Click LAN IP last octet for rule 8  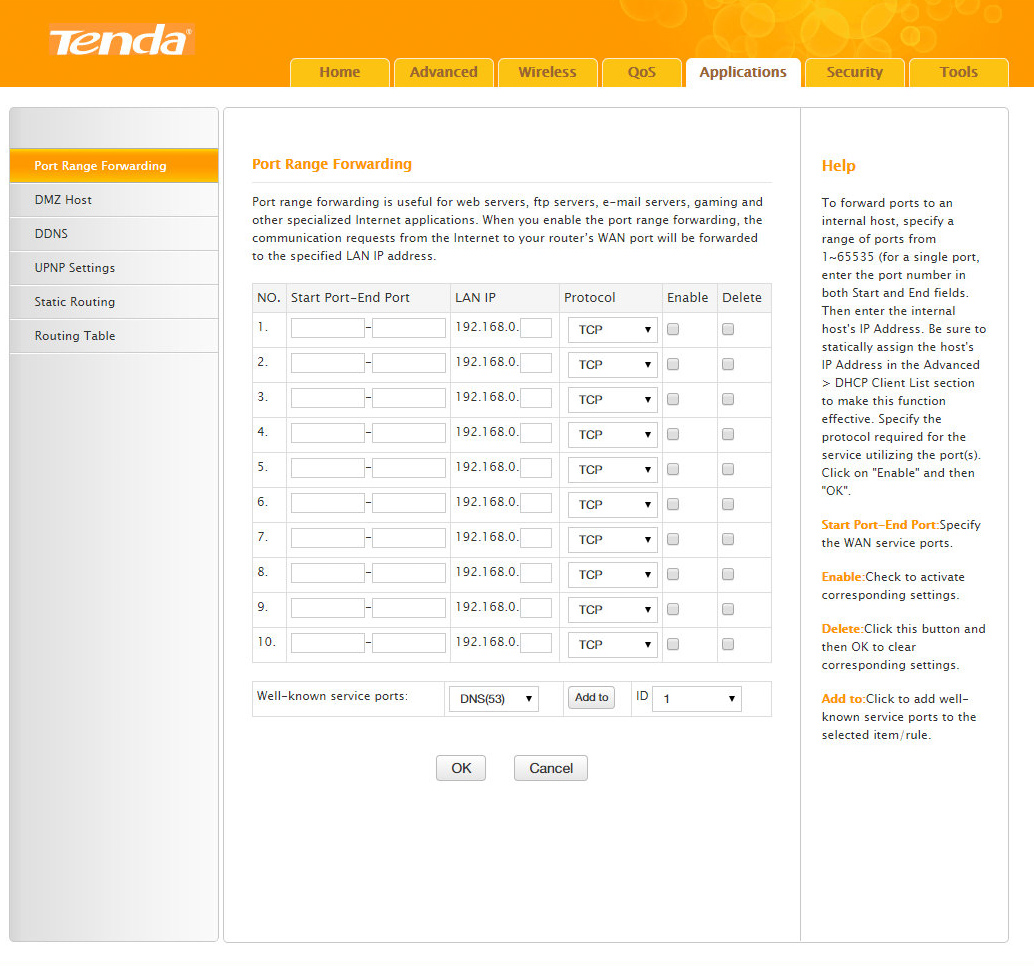click(x=536, y=573)
